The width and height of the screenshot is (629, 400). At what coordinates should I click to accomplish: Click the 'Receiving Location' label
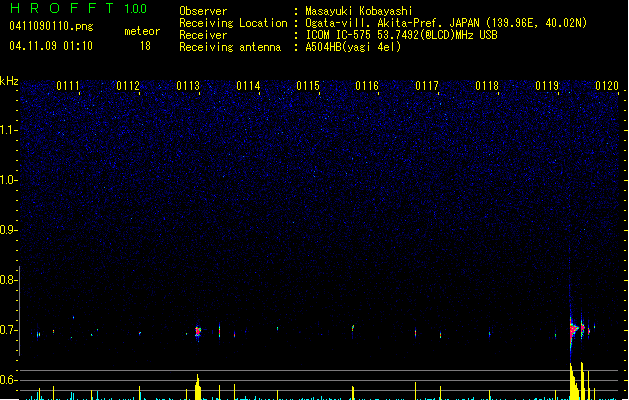tap(233, 23)
